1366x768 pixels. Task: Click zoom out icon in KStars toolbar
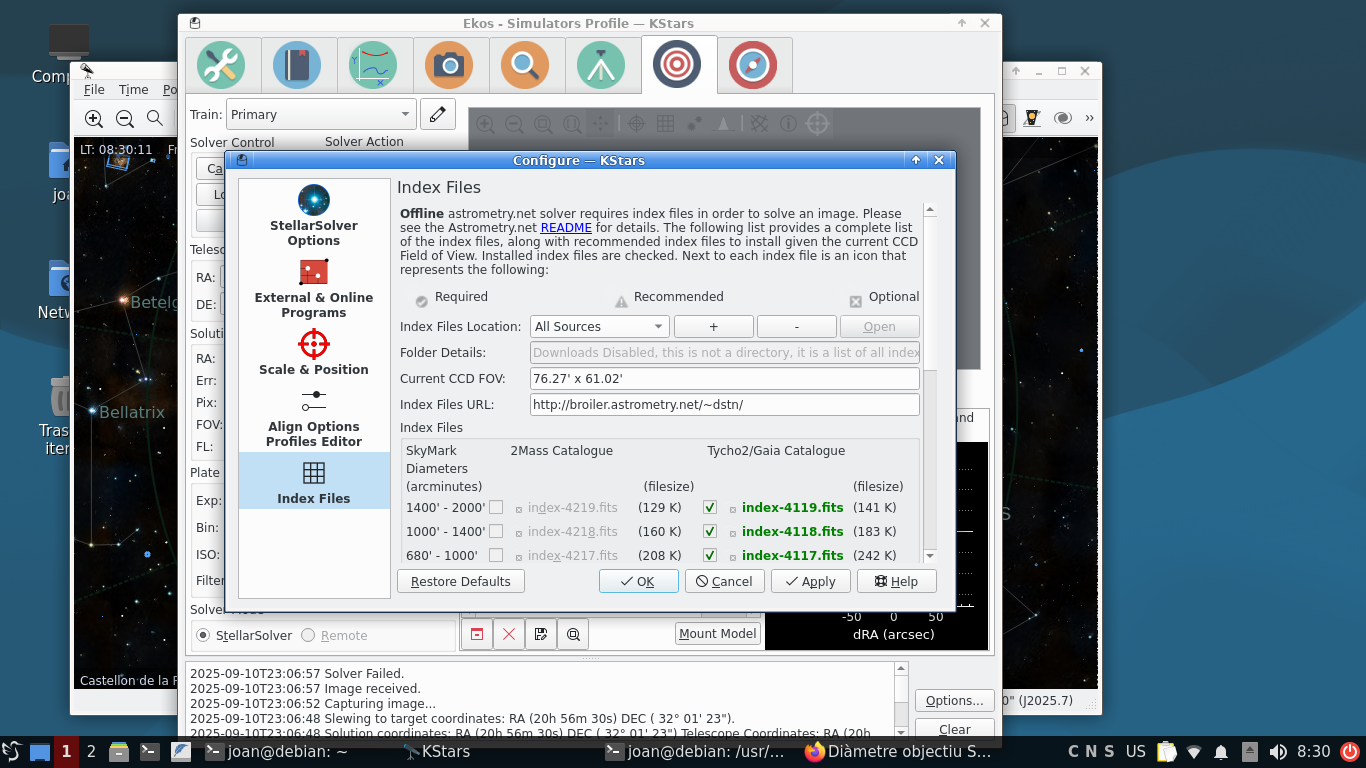(x=125, y=118)
